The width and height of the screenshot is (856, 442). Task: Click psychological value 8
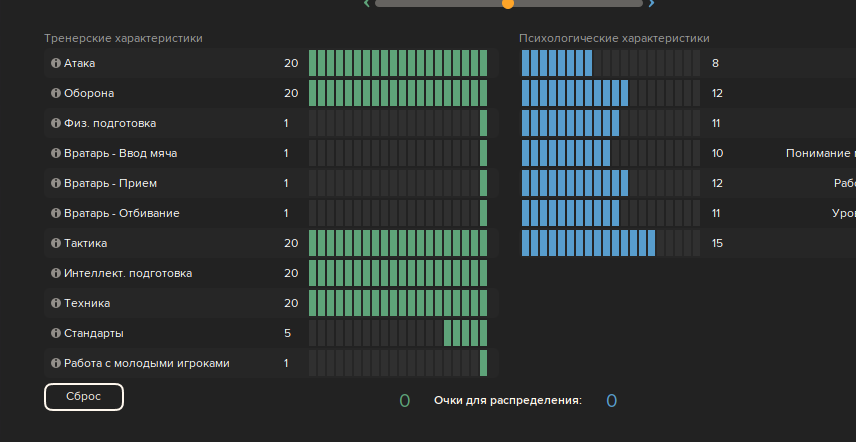pos(715,63)
